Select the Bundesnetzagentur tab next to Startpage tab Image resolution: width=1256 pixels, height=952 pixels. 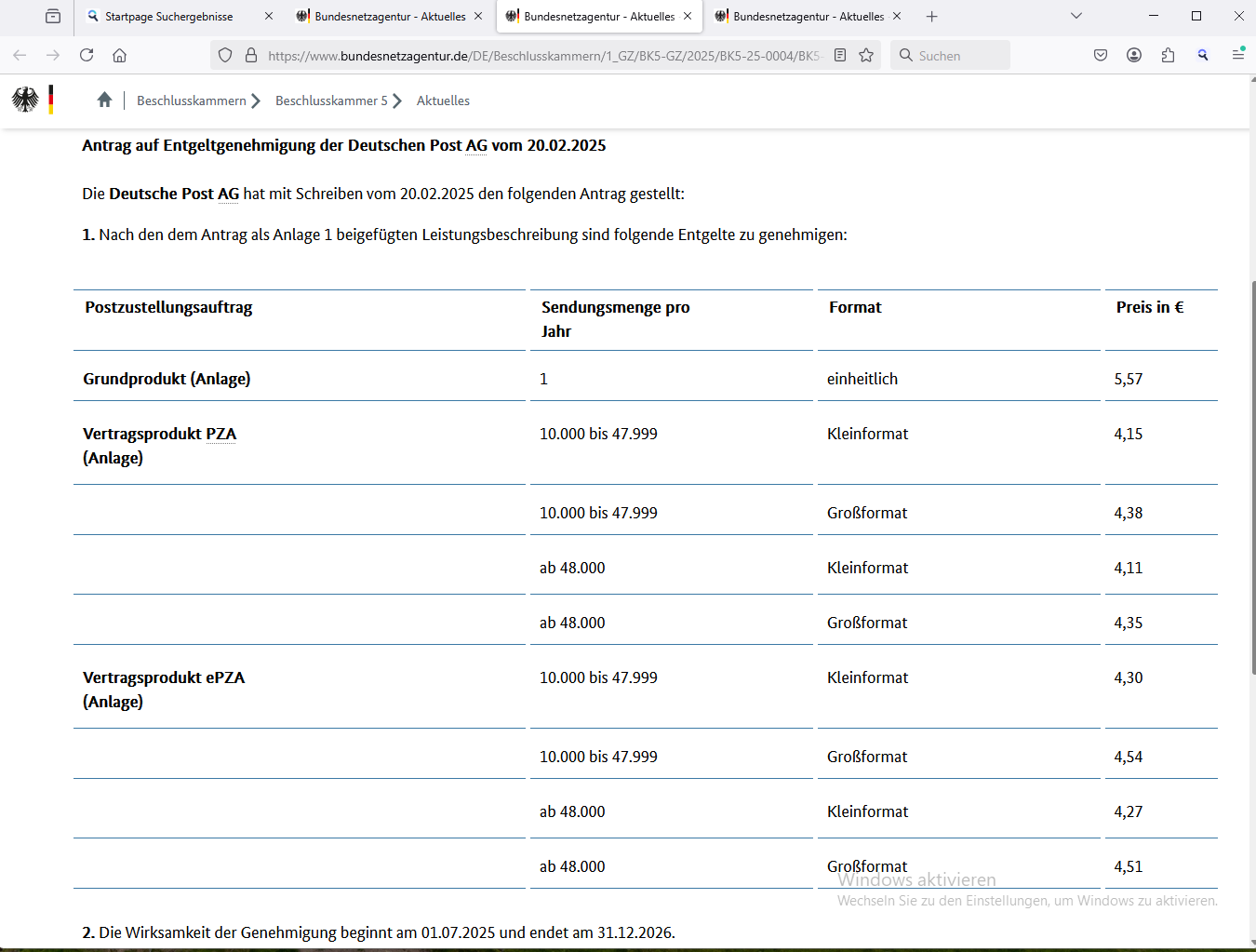(x=389, y=16)
